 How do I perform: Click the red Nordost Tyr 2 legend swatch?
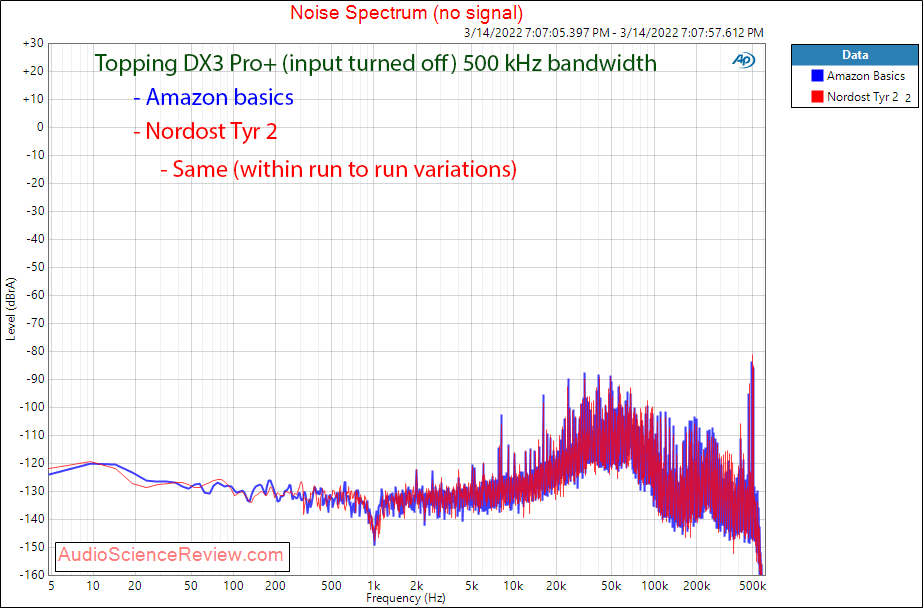tap(817, 97)
